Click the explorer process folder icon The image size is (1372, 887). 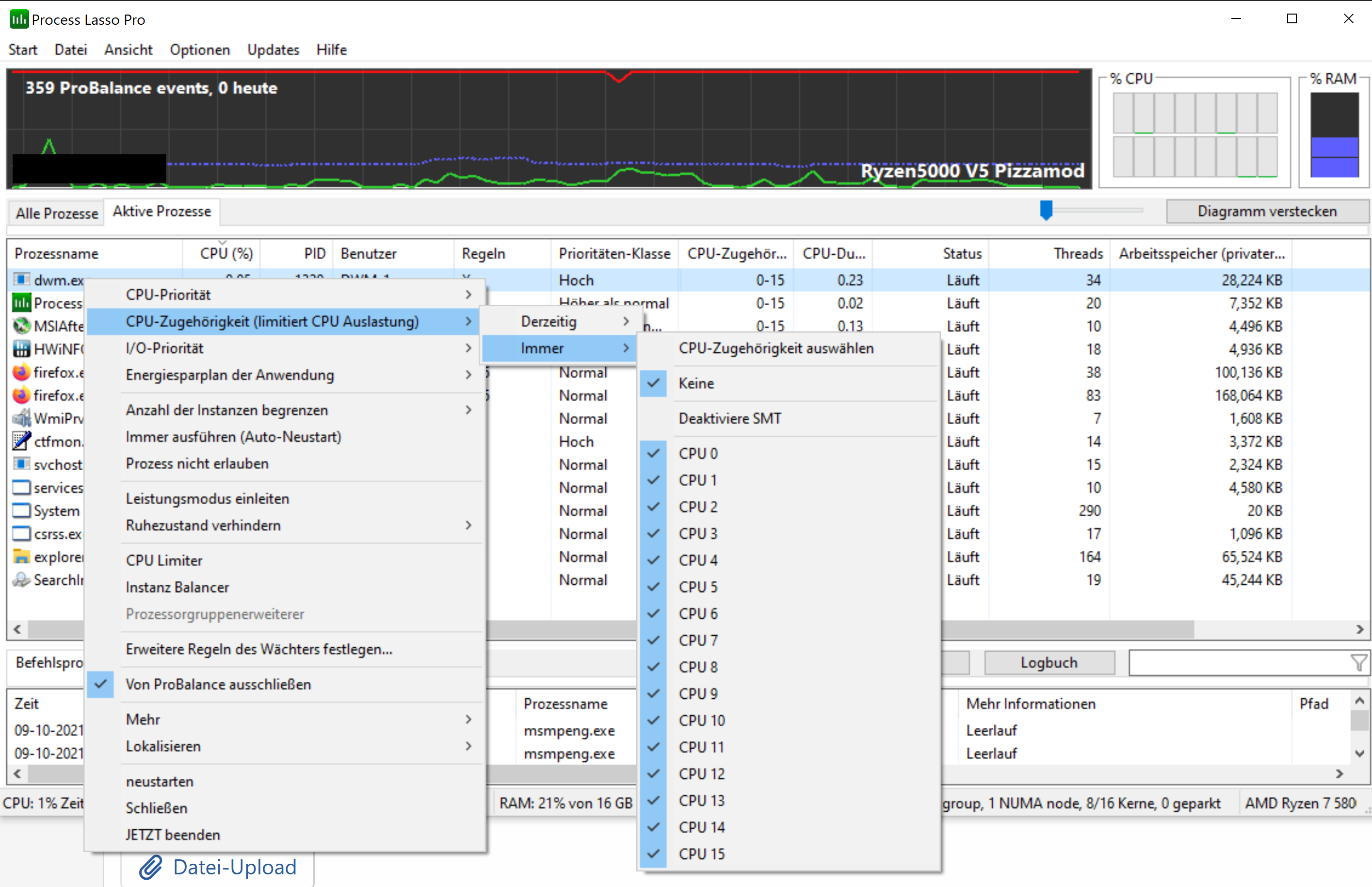(x=21, y=557)
